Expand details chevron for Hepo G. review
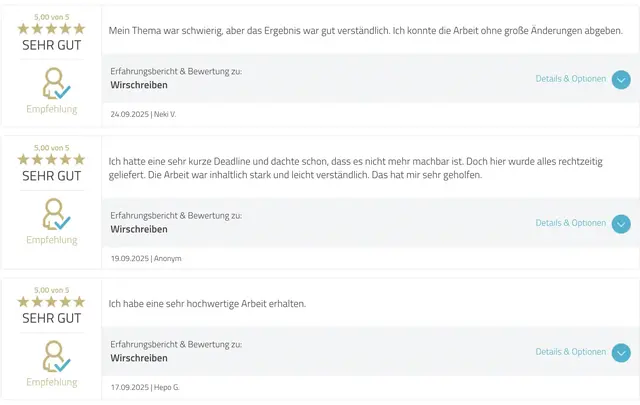 [621, 352]
